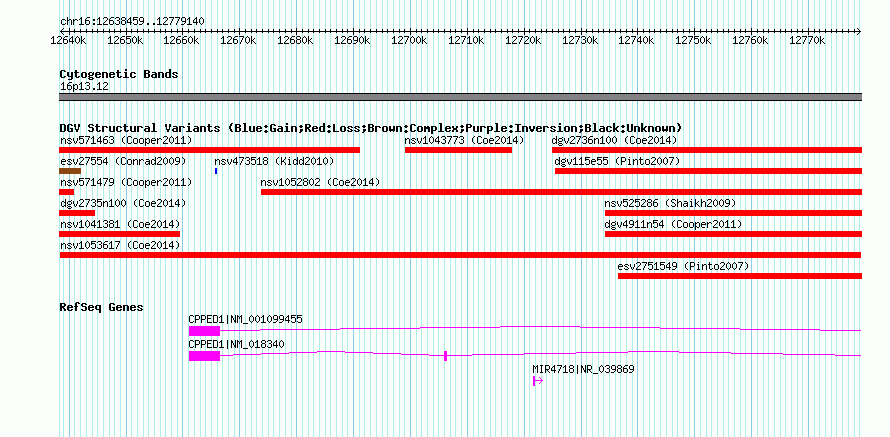This screenshot has width=890, height=437.
Task: Click the nsv571463 (Cooper2011) variant label
Action: (126, 140)
